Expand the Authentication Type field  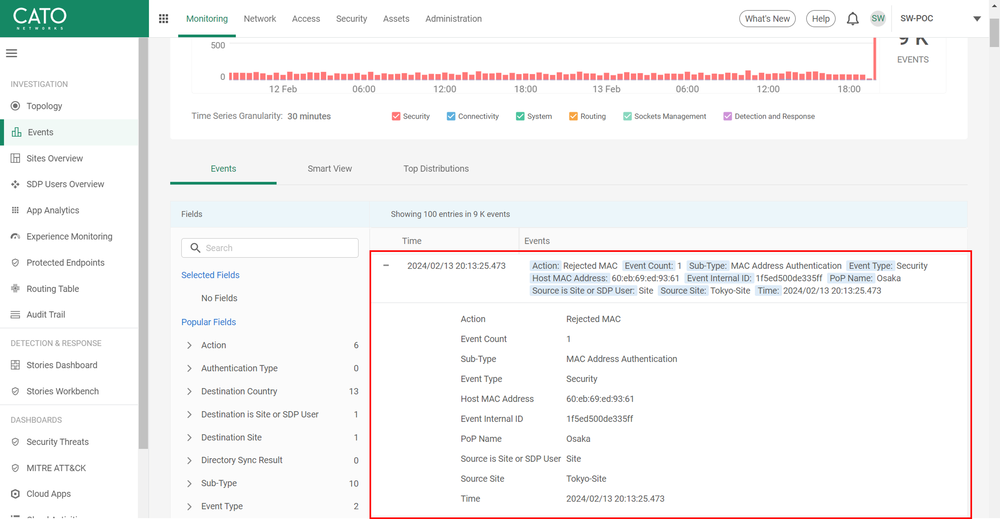(189, 368)
